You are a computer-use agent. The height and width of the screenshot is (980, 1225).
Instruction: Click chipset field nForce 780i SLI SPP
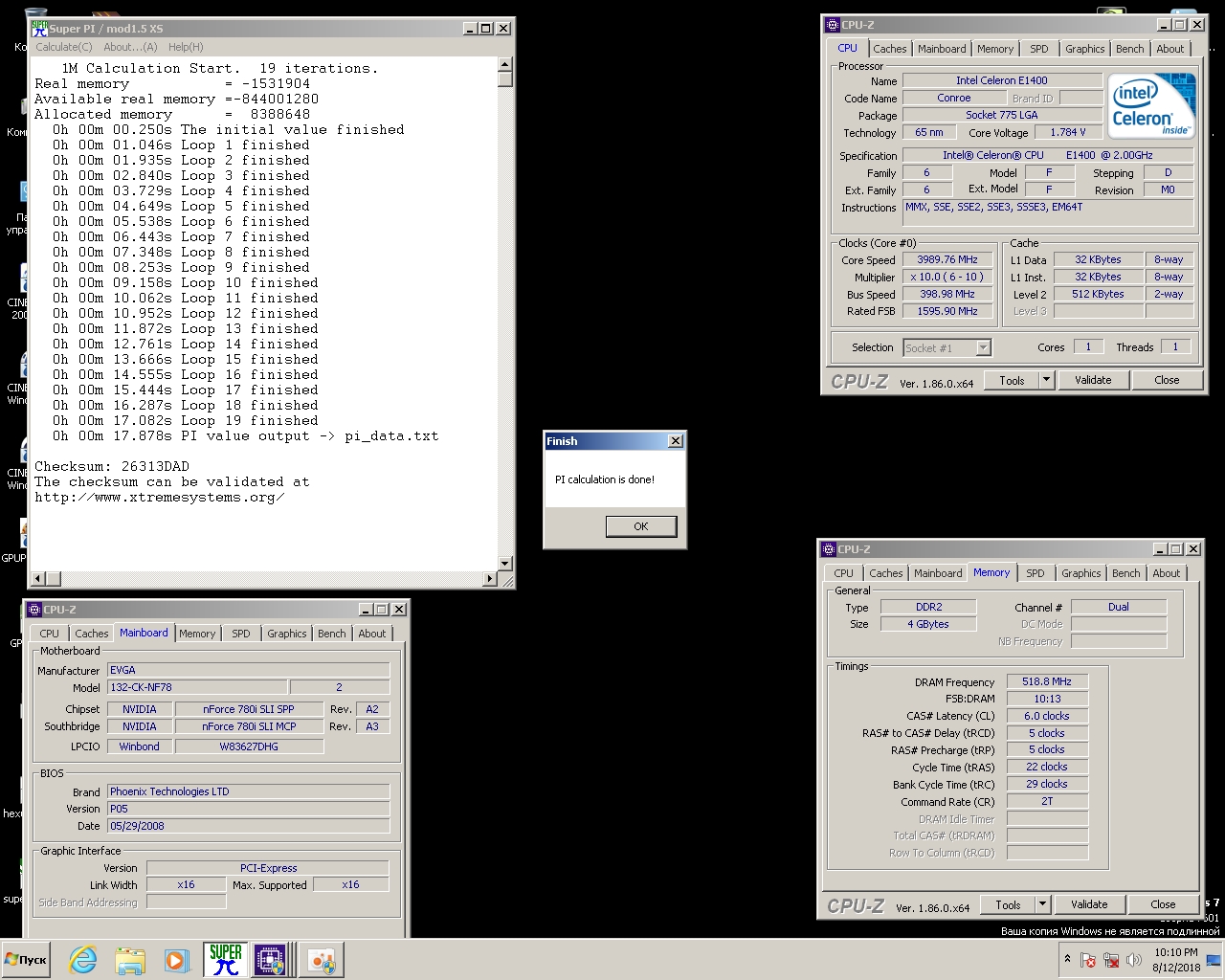[x=249, y=709]
